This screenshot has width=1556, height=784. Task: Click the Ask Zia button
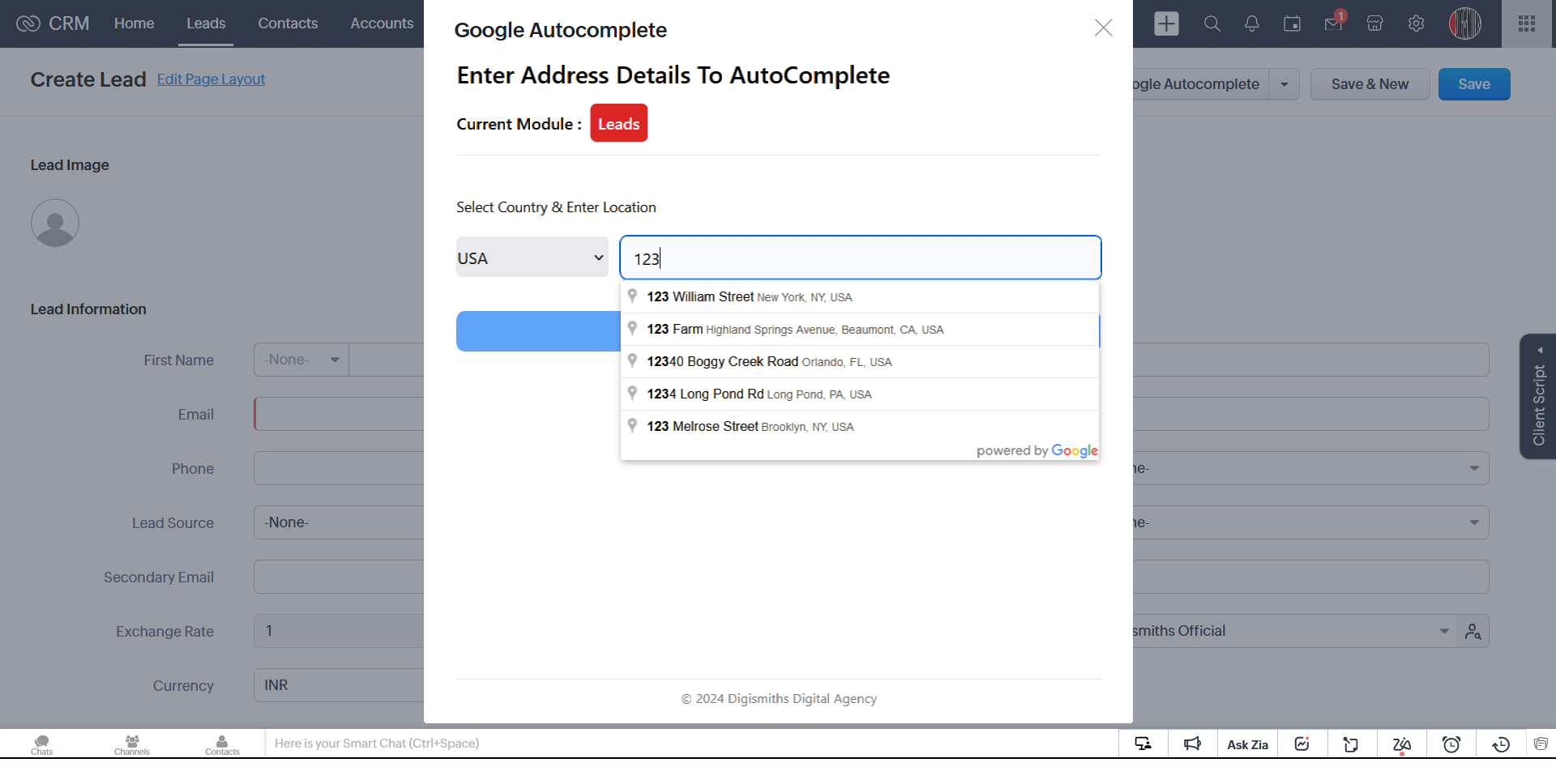click(x=1247, y=744)
